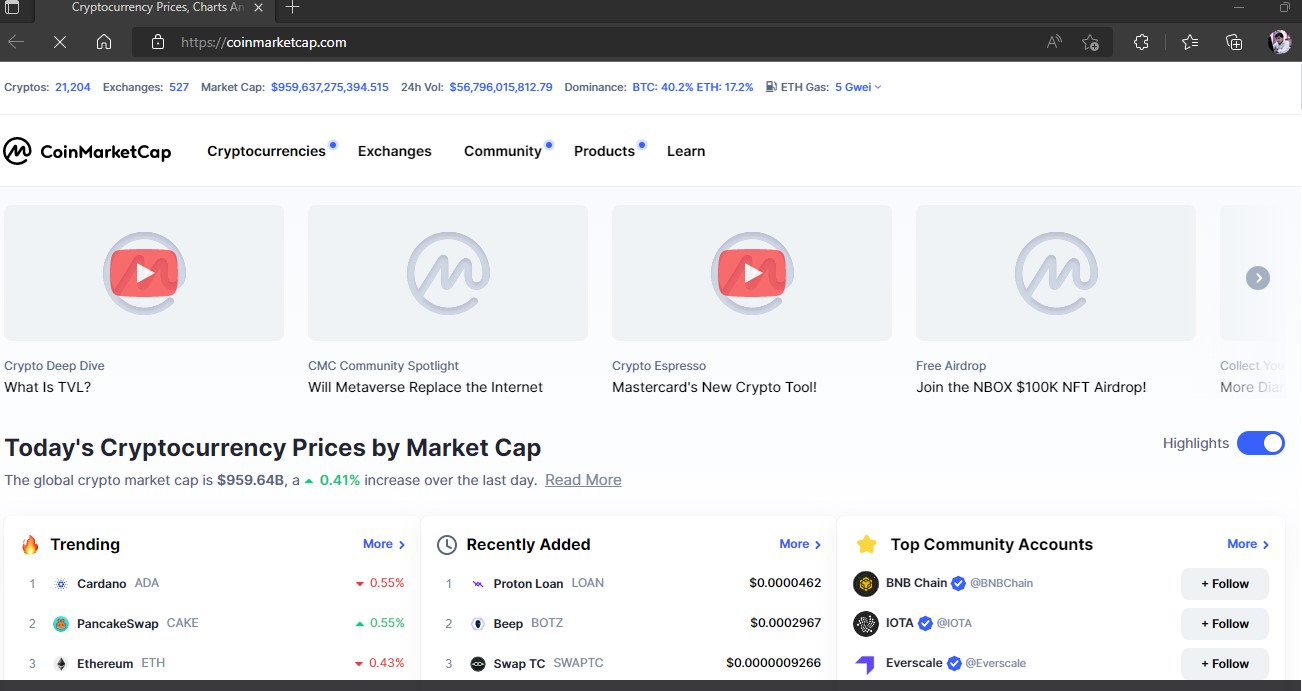The height and width of the screenshot is (691, 1302).
Task: Open the Community menu
Action: 503,151
